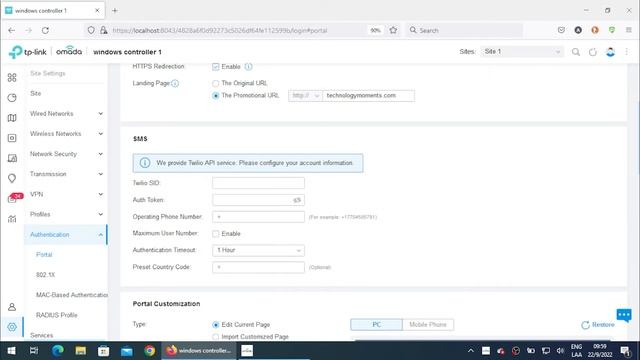Image resolution: width=640 pixels, height=360 pixels.
Task: Click the Restore link
Action: [598, 325]
